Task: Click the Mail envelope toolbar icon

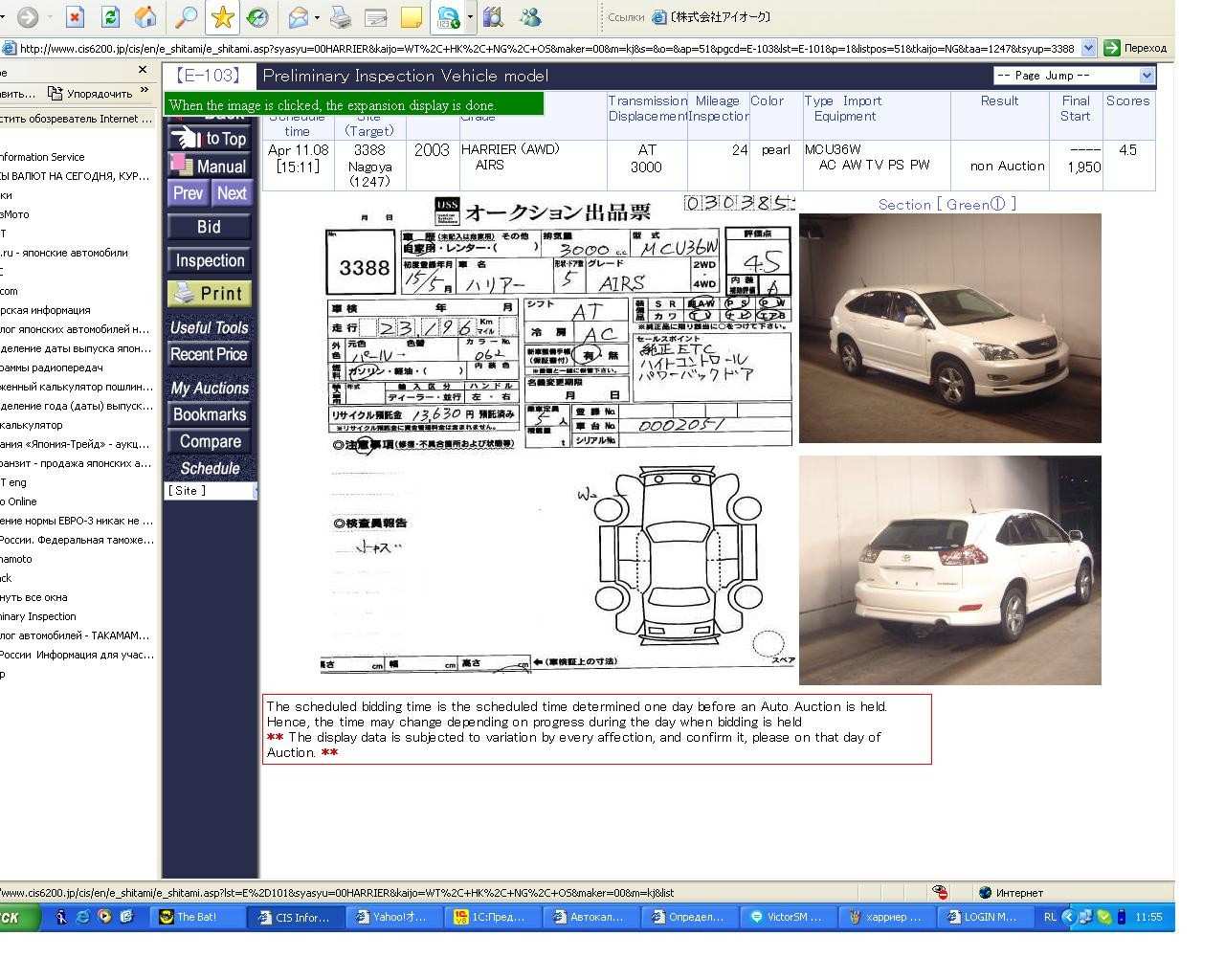Action: (298, 16)
